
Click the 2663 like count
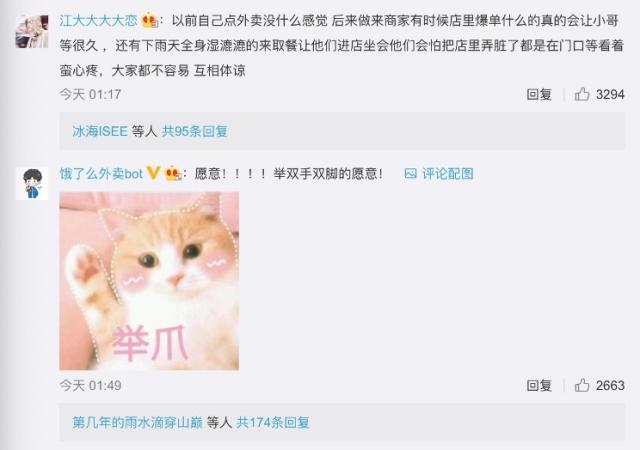point(610,385)
